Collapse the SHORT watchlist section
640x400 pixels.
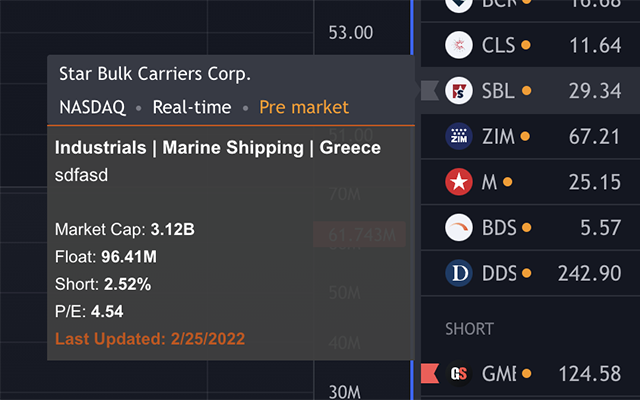click(470, 328)
